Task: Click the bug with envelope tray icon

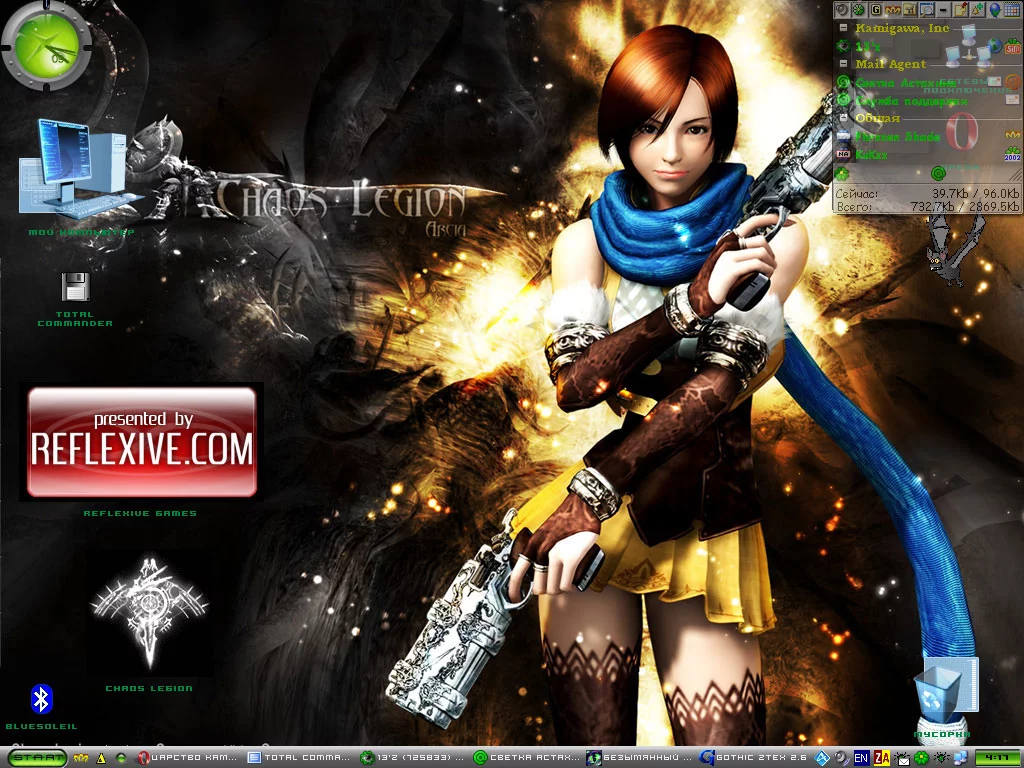Action: (902, 758)
